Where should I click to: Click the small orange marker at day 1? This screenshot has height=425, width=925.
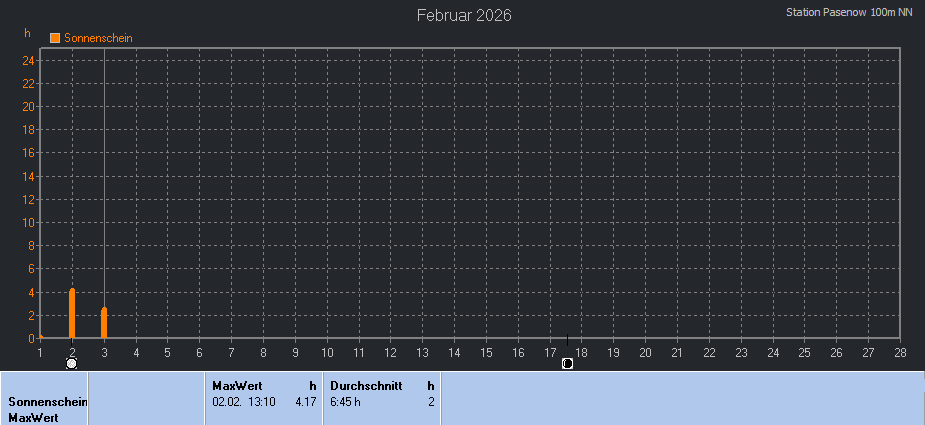point(41,337)
